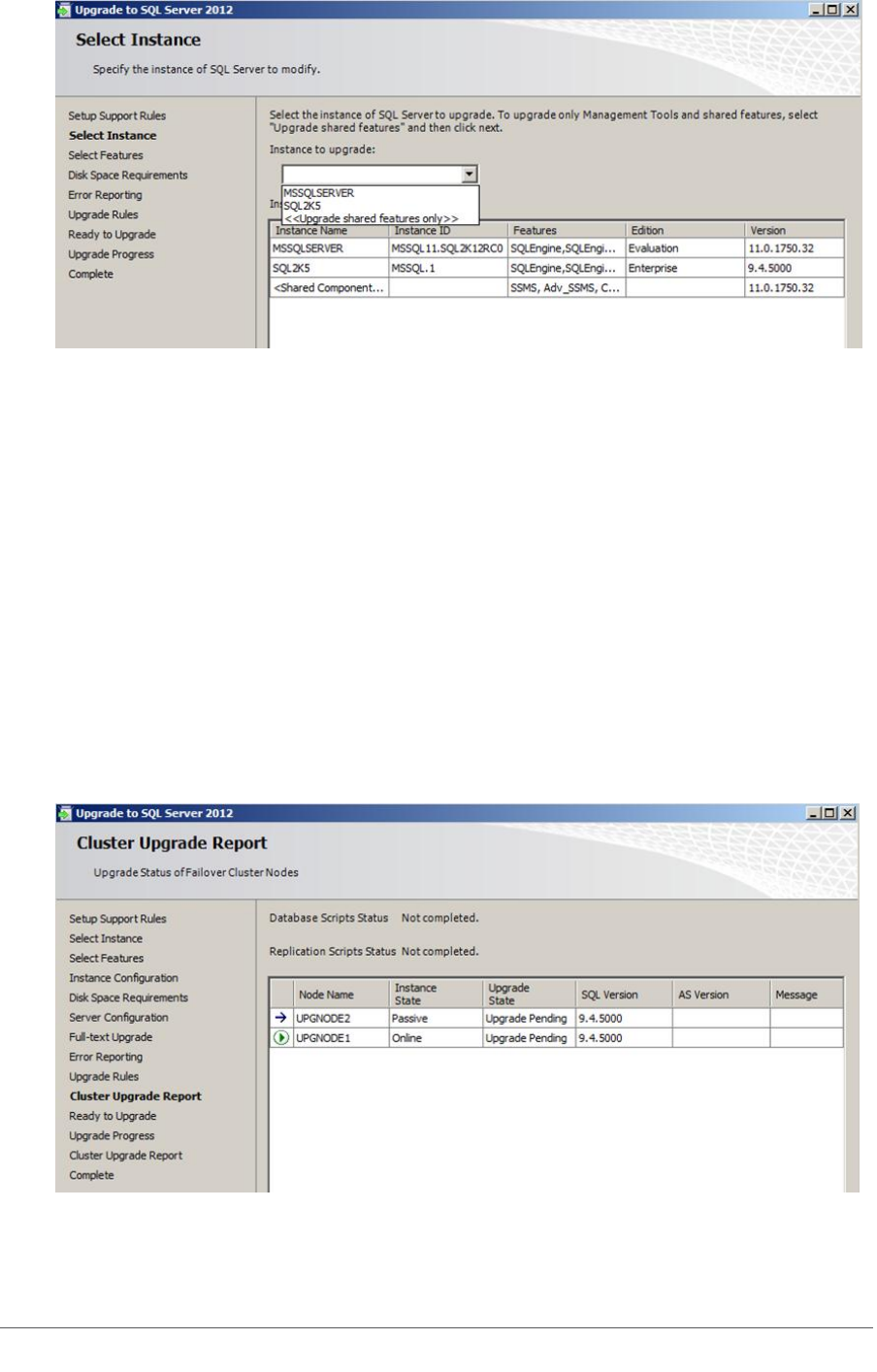Image resolution: width=877 pixels, height=1372 pixels.
Task: Minimize the Cluster Upgrade Report window
Action: (x=816, y=813)
